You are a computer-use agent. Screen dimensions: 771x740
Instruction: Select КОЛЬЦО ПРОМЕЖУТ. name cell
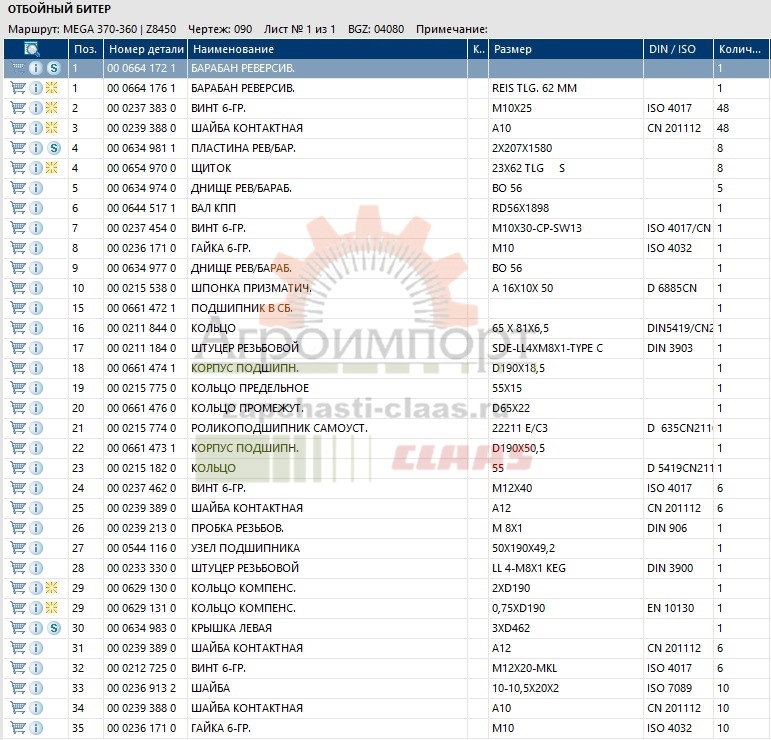(x=247, y=408)
